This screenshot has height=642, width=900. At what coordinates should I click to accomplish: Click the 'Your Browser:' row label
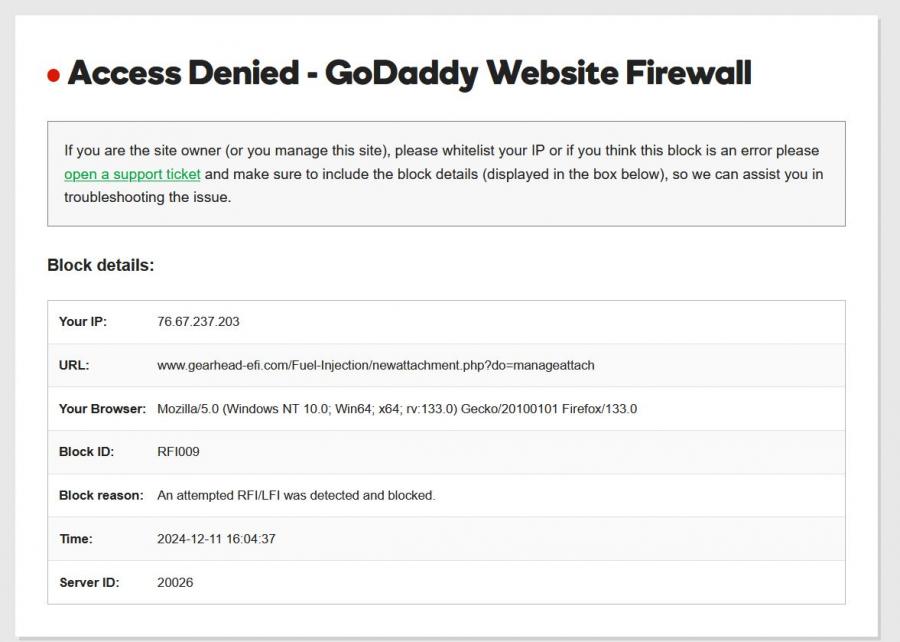(x=102, y=408)
